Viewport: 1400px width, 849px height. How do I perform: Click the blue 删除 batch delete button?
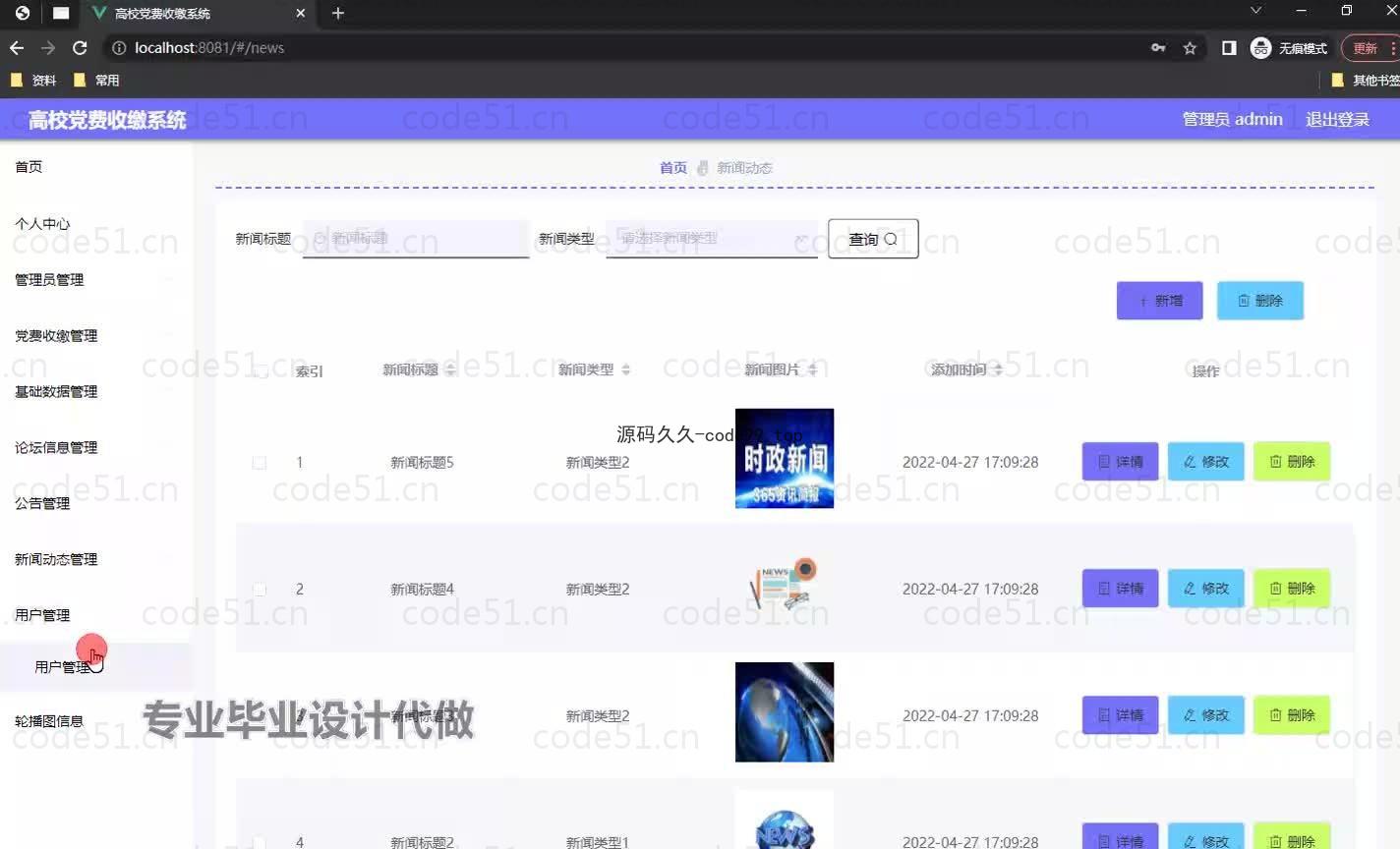click(x=1260, y=301)
